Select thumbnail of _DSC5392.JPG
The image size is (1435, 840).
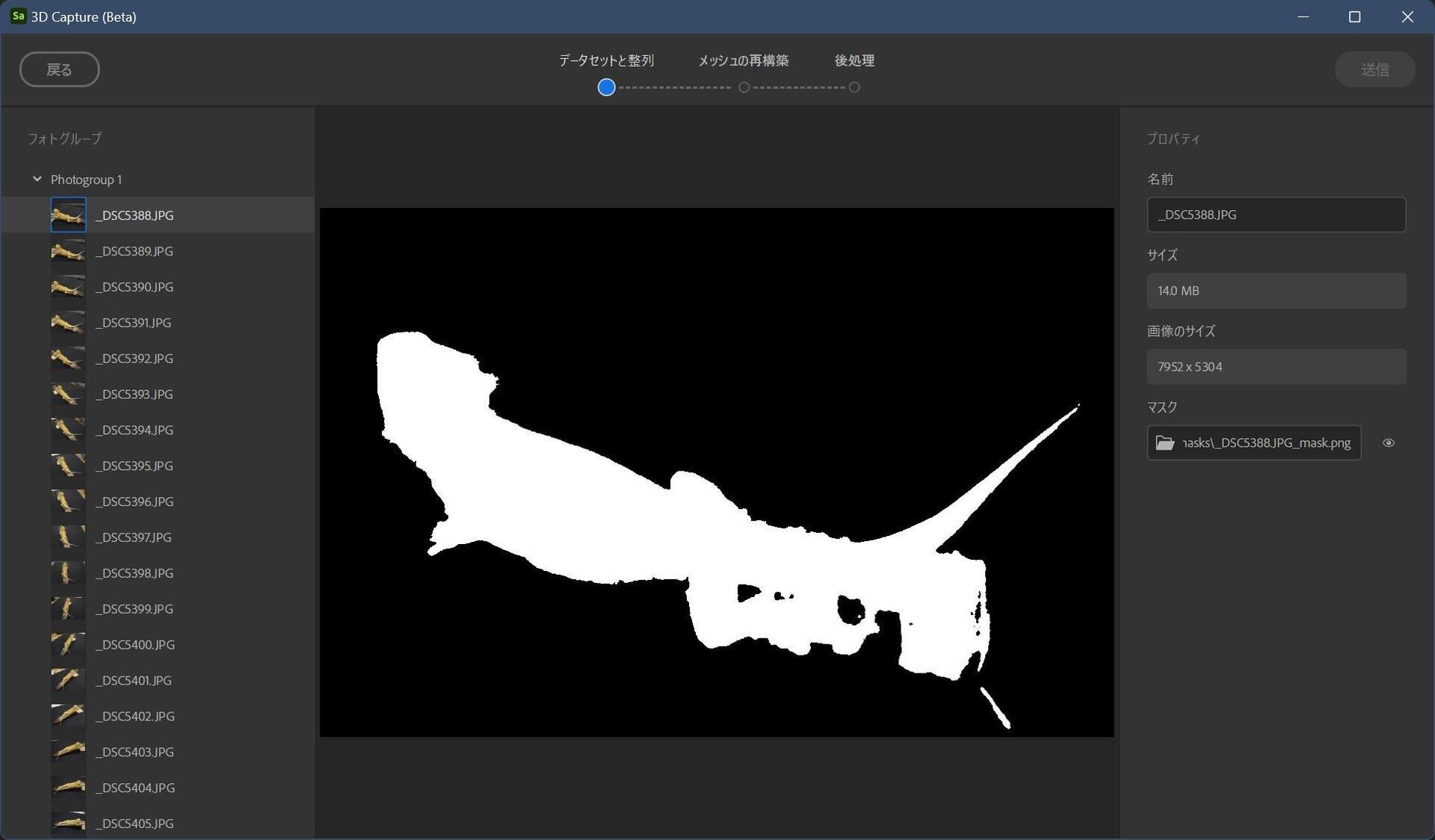[x=68, y=359]
